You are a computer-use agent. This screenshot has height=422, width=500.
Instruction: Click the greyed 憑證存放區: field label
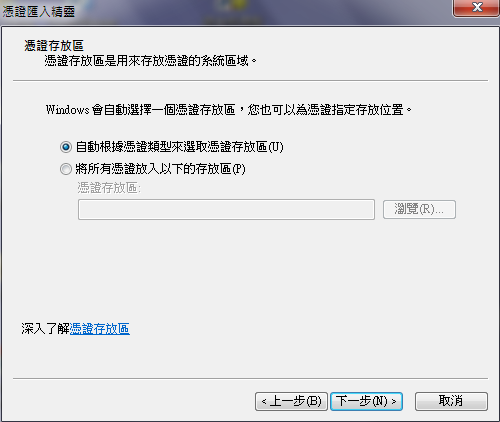(109, 188)
